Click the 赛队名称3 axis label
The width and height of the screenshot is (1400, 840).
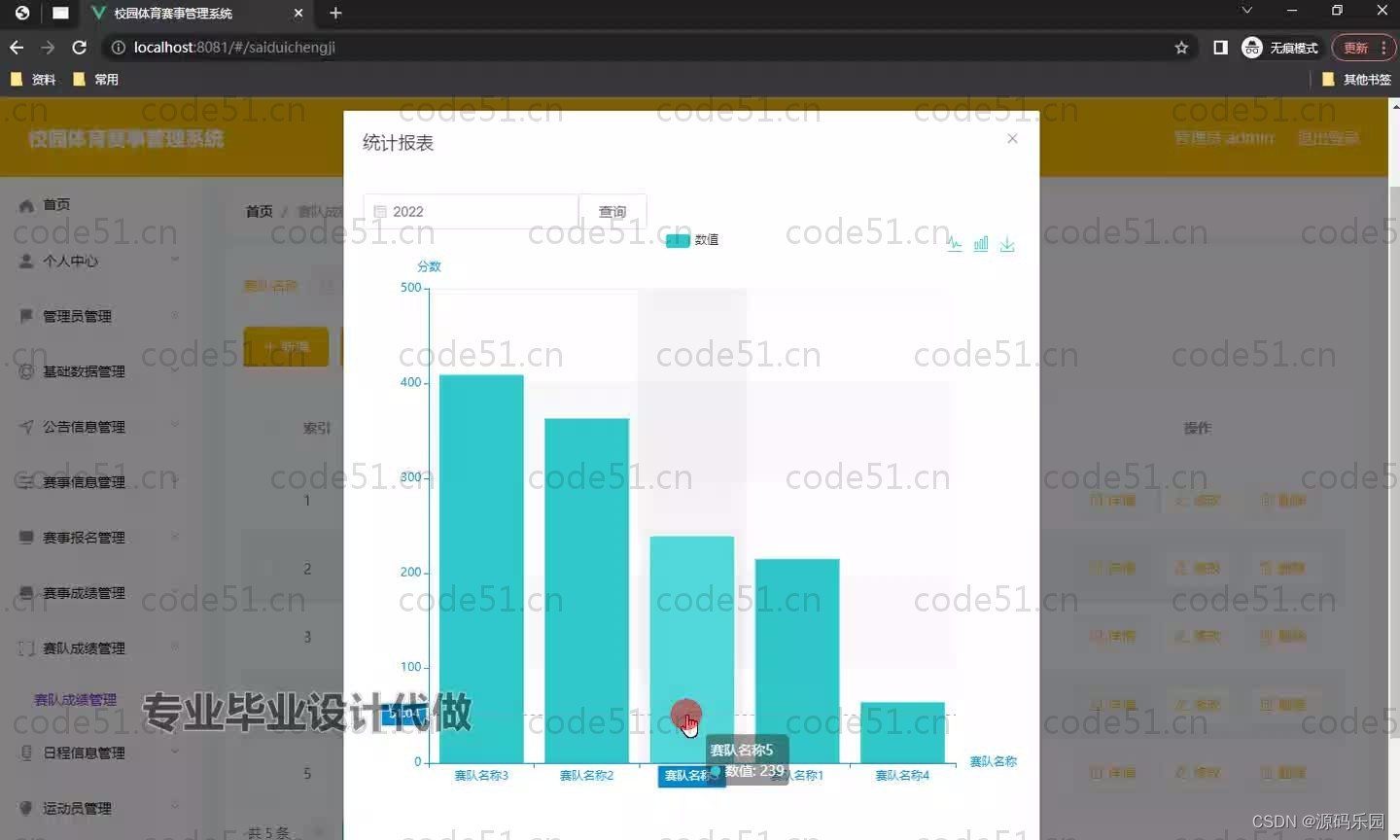pyautogui.click(x=481, y=776)
